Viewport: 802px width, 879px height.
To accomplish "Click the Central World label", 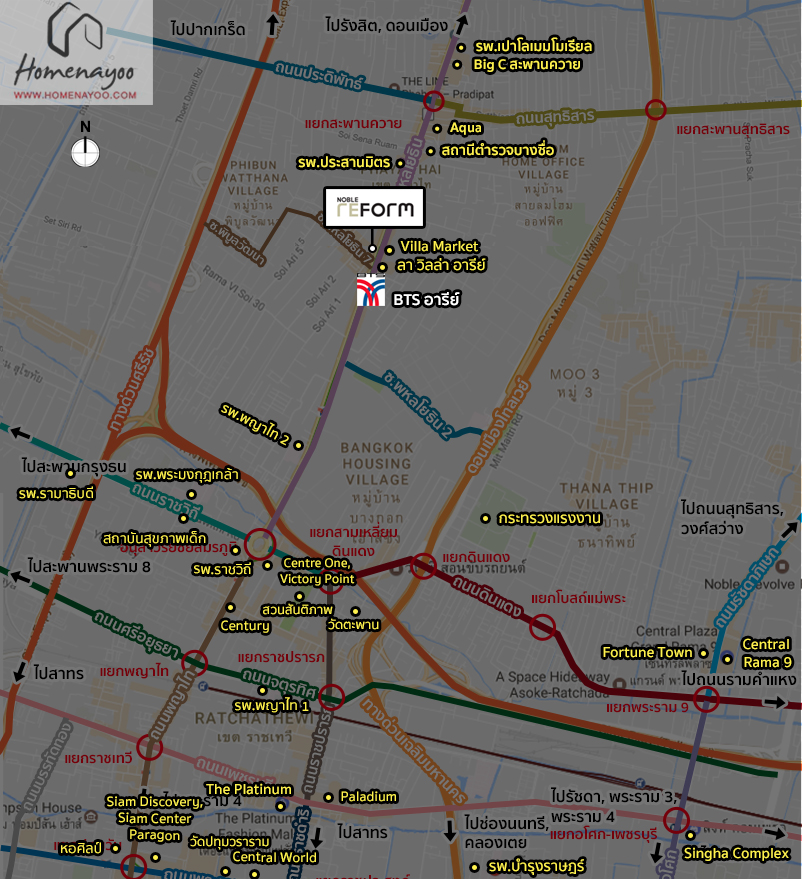I will click(x=275, y=858).
